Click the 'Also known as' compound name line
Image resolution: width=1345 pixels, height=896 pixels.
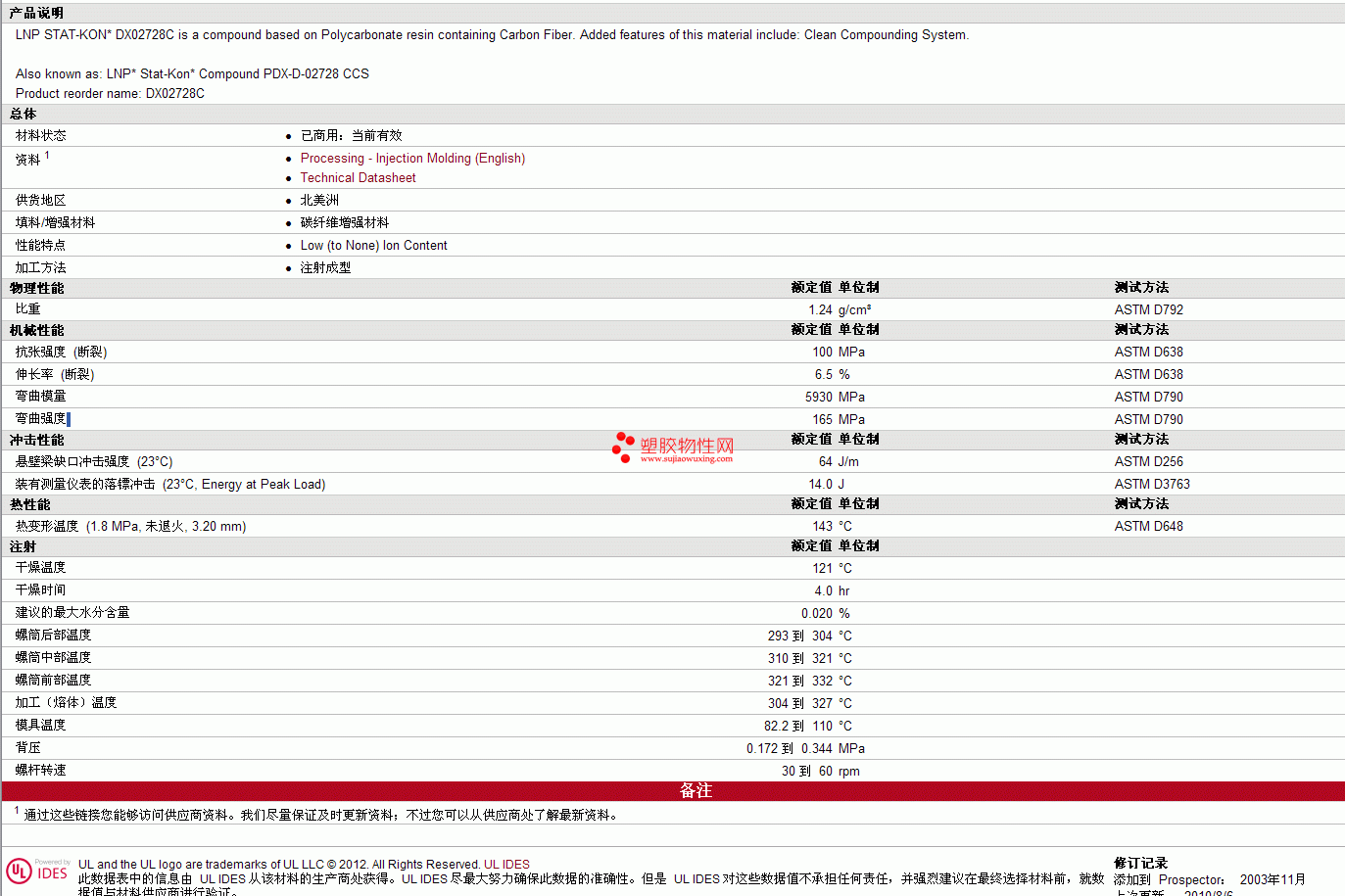point(192,74)
